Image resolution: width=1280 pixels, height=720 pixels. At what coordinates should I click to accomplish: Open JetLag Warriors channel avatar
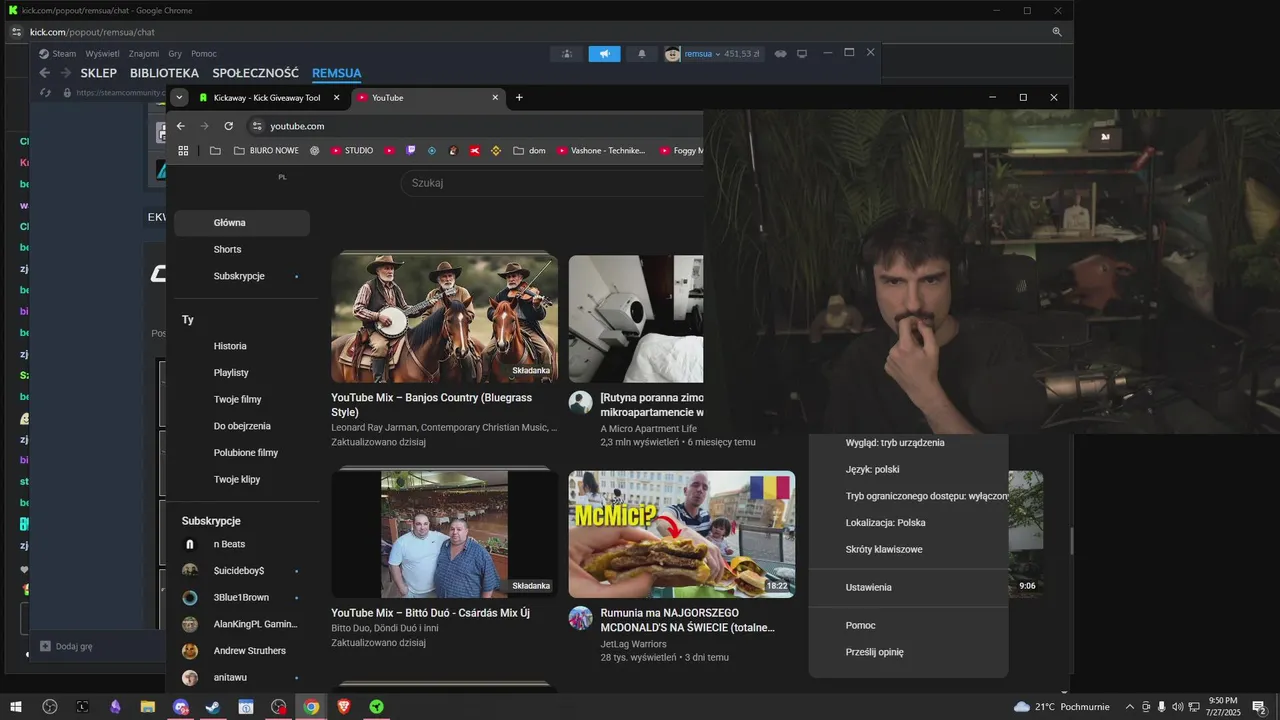(x=581, y=618)
